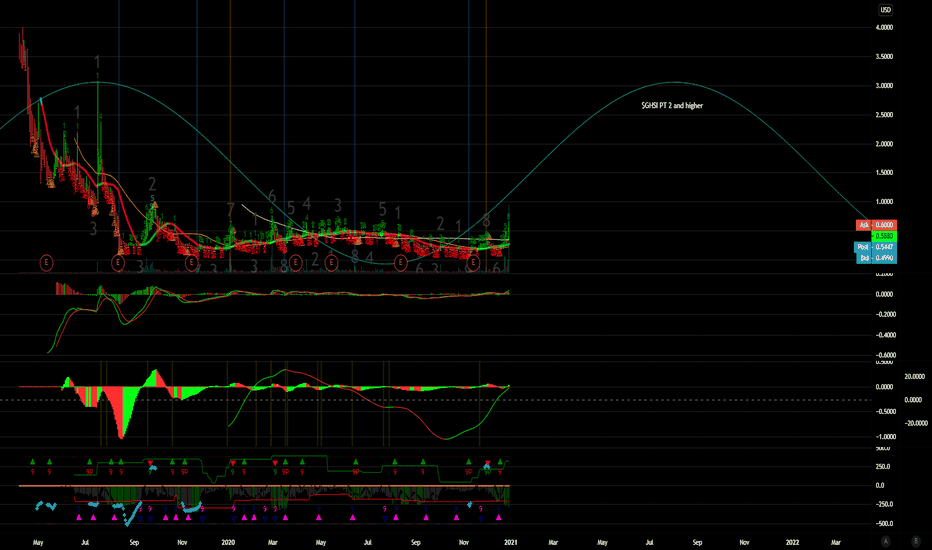The image size is (932, 550).
Task: Click the 3.5000 price scale label
Action: coord(884,56)
